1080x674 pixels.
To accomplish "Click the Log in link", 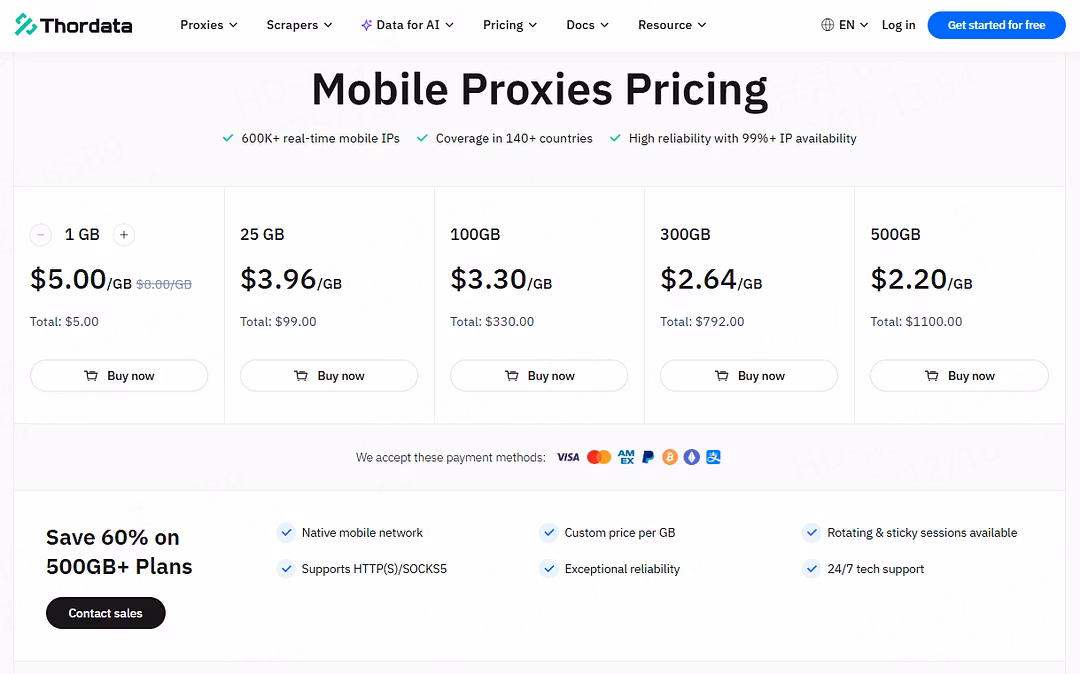I will coord(898,25).
